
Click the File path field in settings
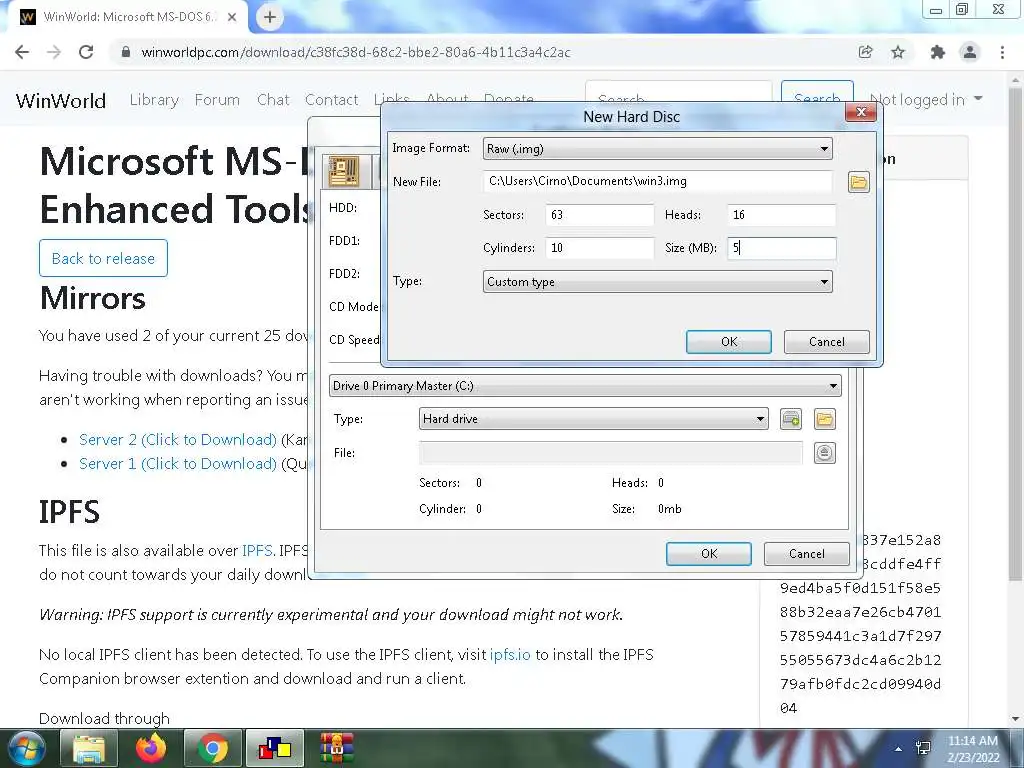point(611,453)
